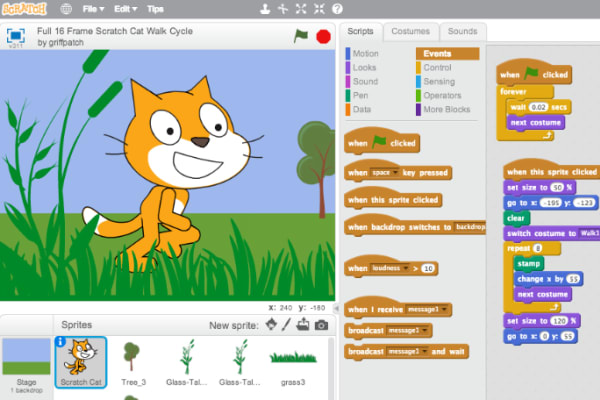This screenshot has width=600, height=400.
Task: Open the block help question mark
Action: click(337, 9)
